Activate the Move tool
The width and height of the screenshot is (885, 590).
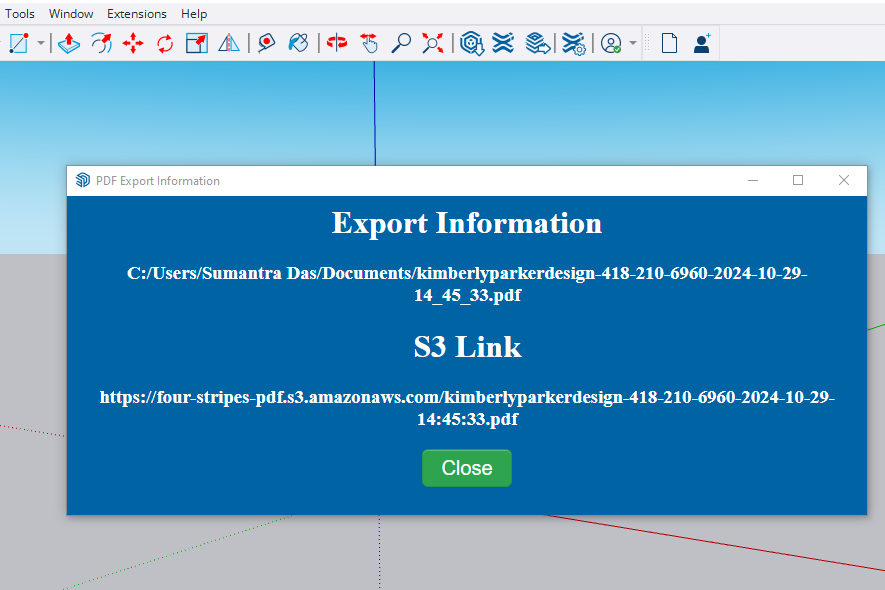point(132,43)
